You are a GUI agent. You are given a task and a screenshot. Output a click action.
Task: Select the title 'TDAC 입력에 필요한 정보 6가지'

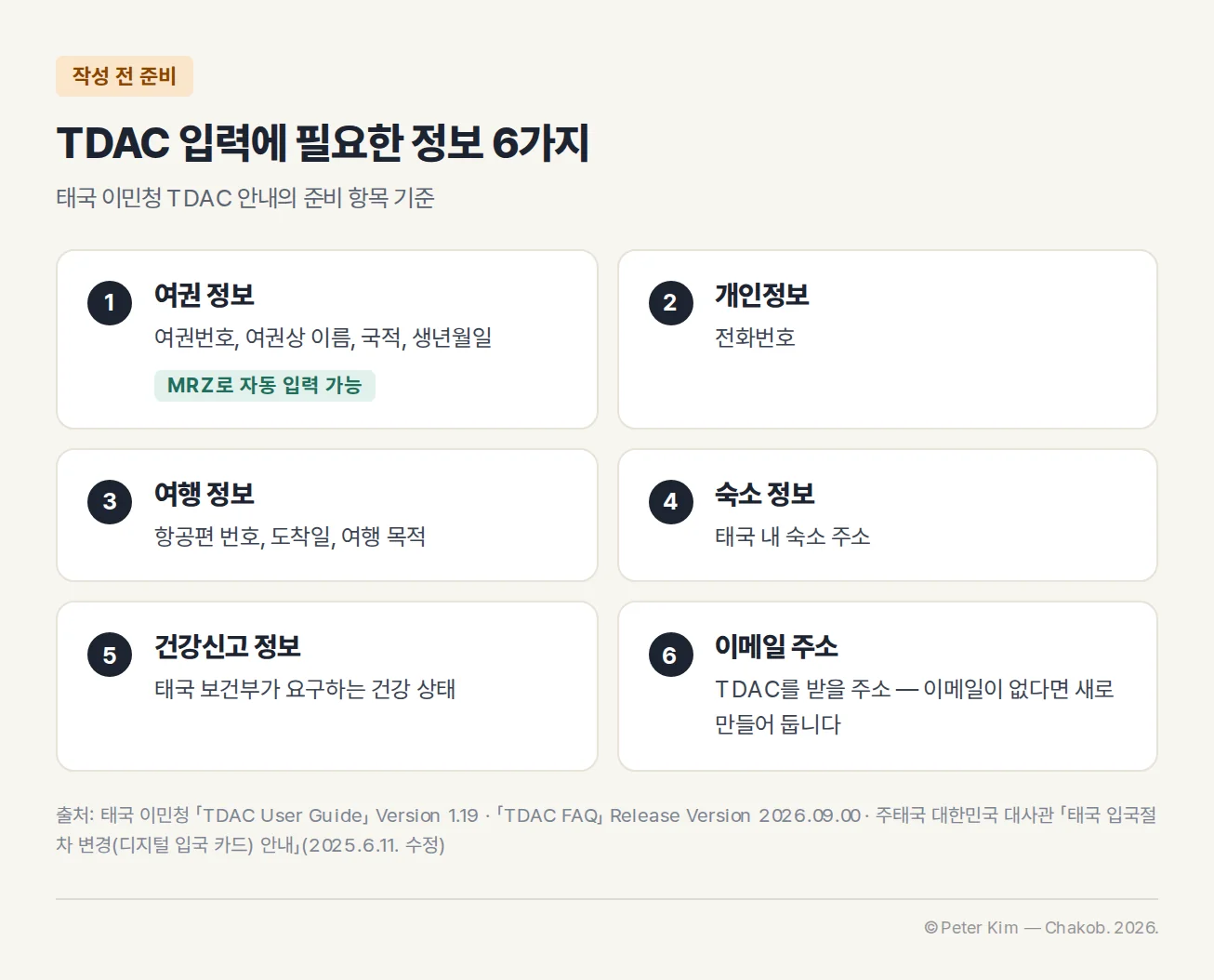[x=323, y=143]
